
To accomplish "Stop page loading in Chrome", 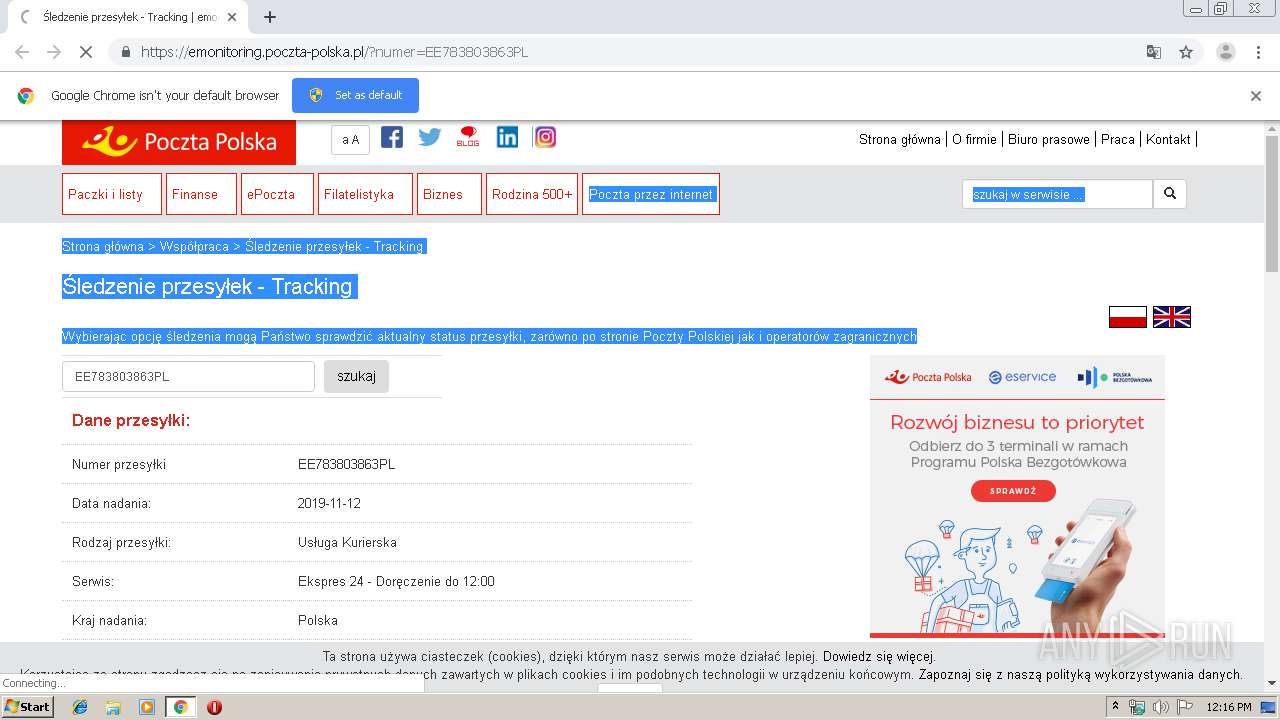I will [85, 52].
